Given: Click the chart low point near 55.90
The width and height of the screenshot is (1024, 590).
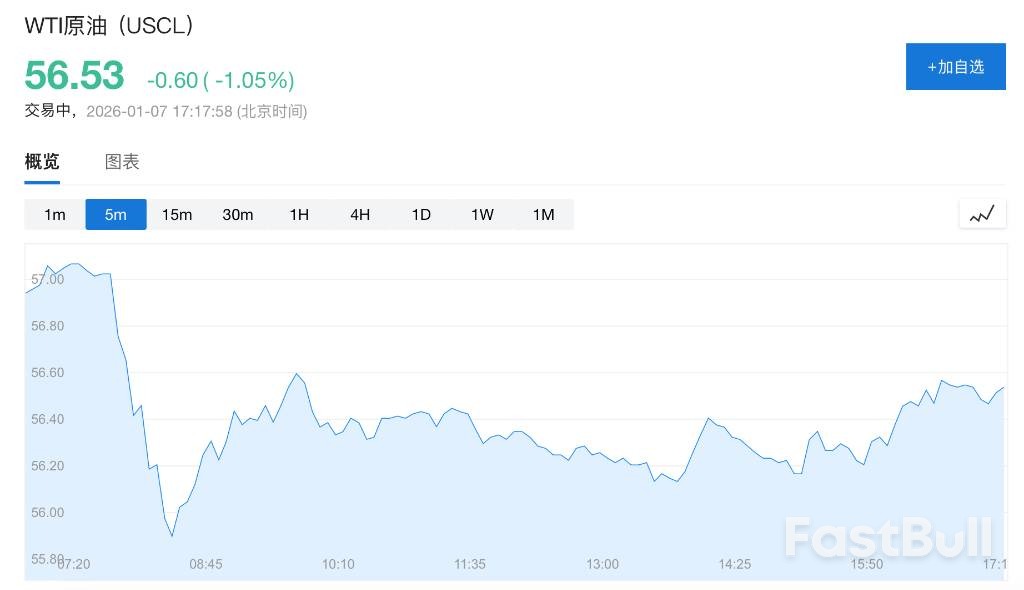Looking at the screenshot, I should [172, 536].
